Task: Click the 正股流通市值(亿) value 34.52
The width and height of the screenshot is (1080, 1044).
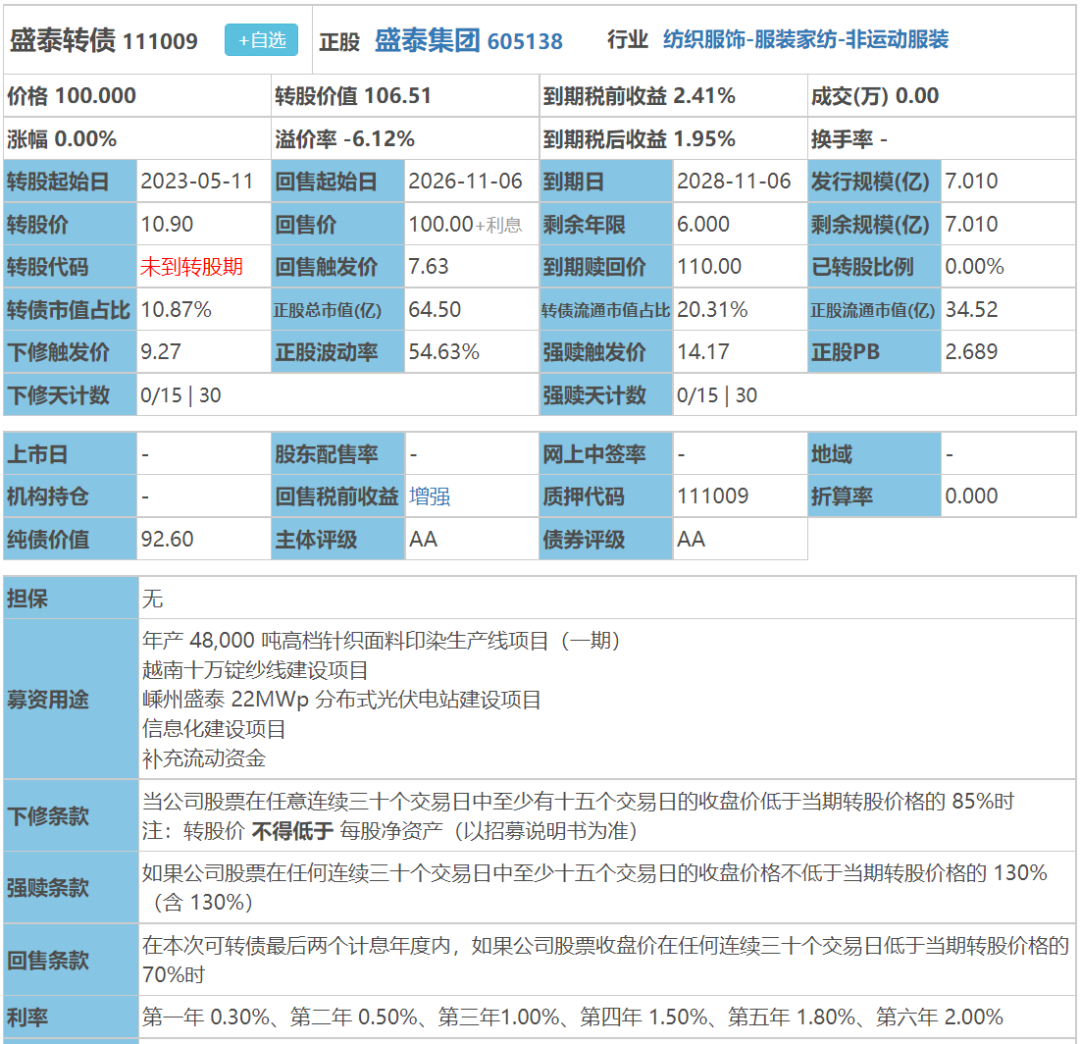Action: coord(971,310)
